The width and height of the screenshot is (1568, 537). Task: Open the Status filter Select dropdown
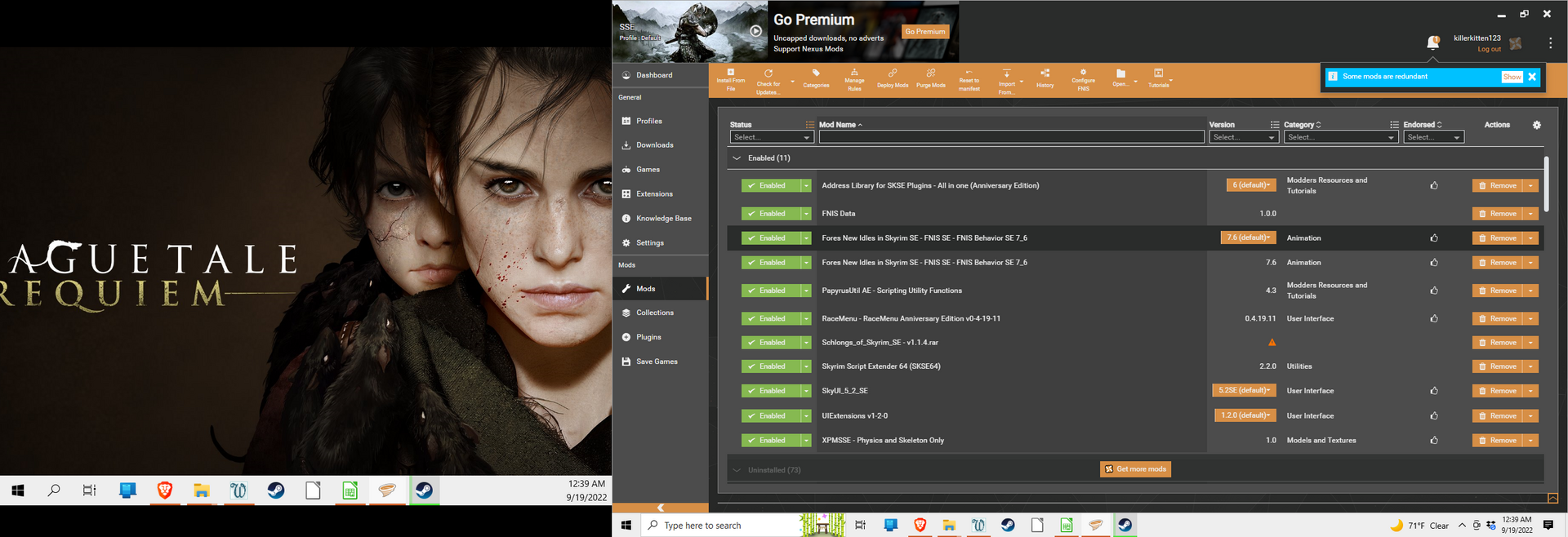[x=771, y=137]
